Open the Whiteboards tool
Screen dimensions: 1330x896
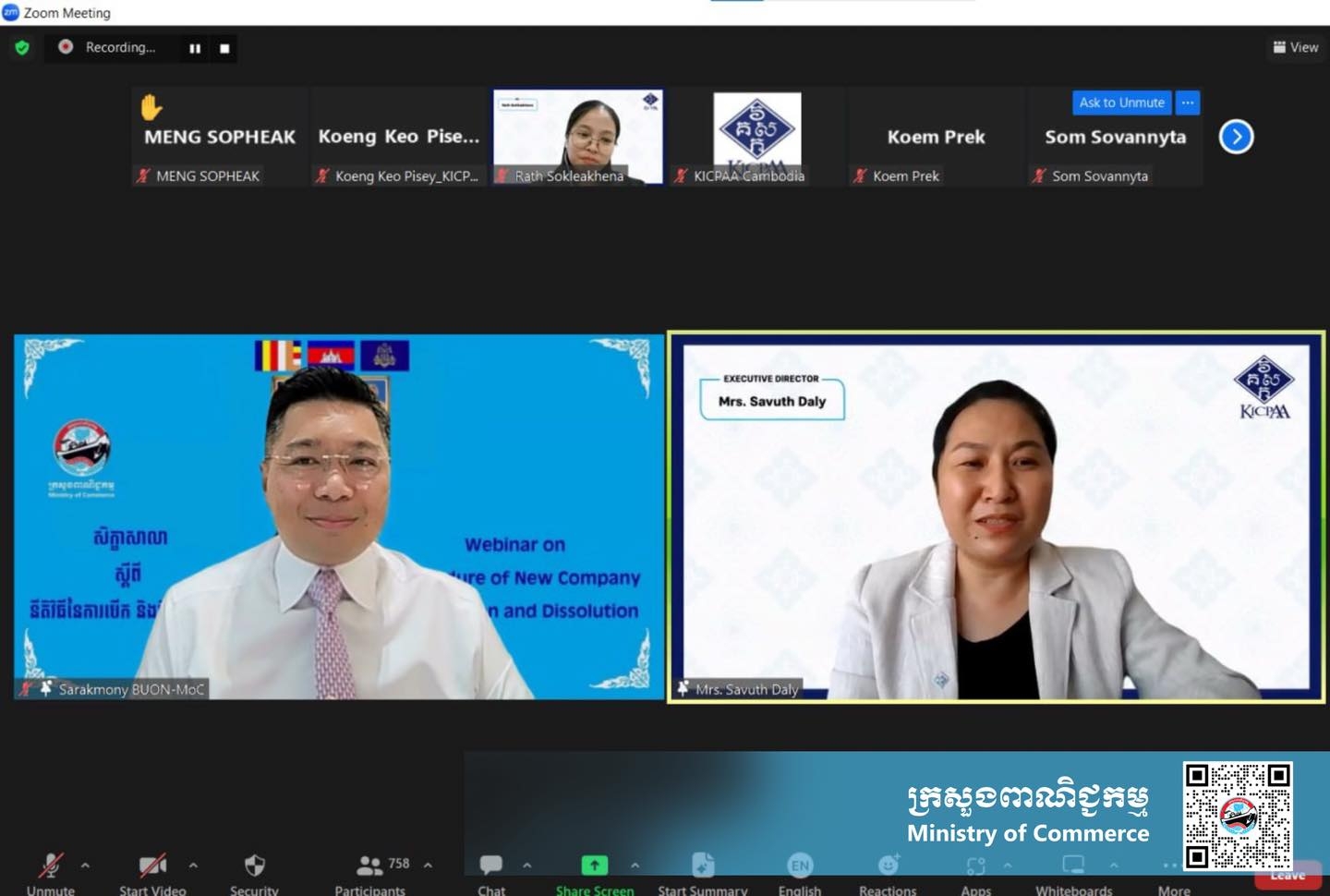pyautogui.click(x=1073, y=866)
